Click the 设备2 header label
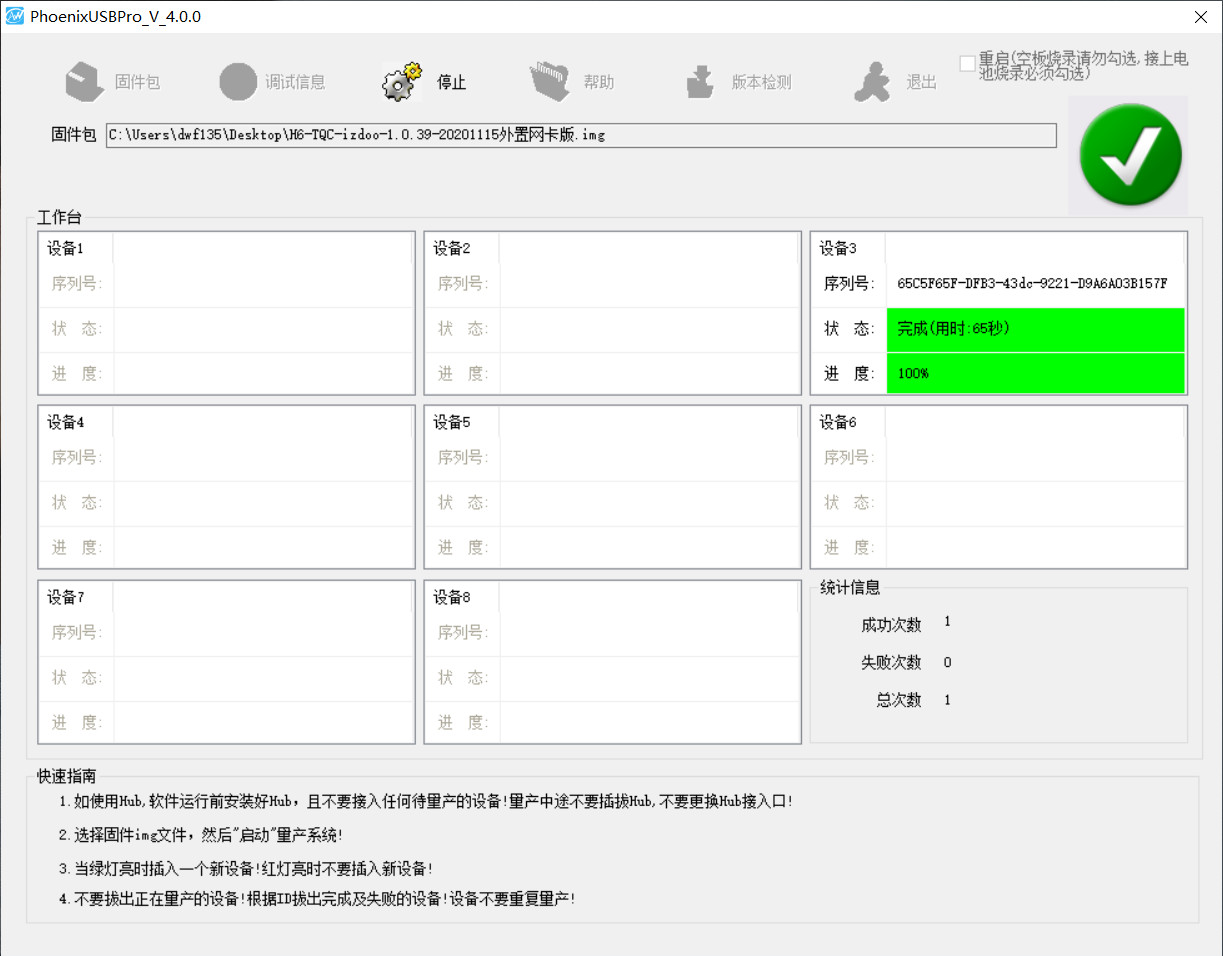Viewport: 1223px width, 956px height. pos(452,248)
